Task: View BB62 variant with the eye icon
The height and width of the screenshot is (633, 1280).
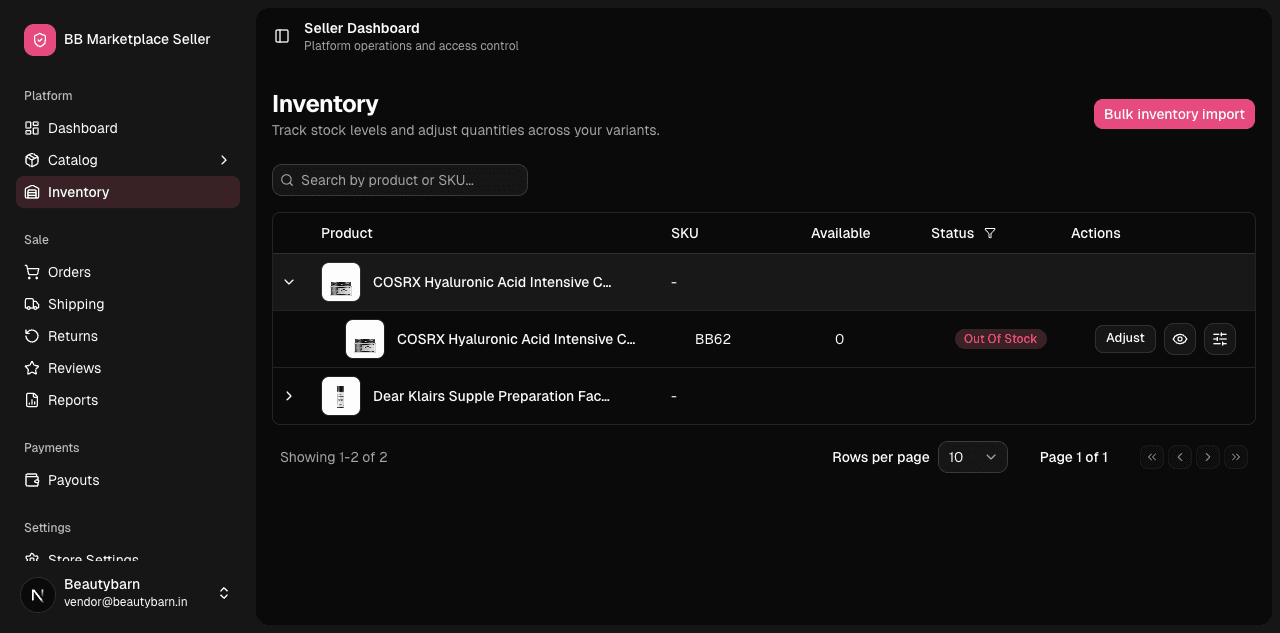Action: [1180, 339]
